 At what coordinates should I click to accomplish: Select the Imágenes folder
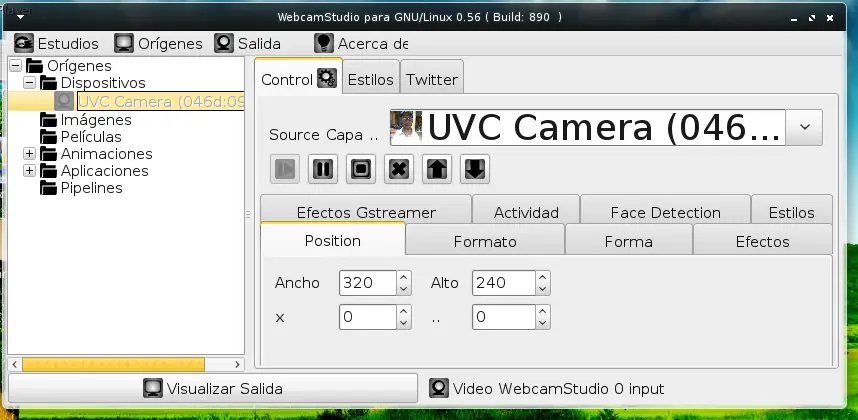point(96,120)
